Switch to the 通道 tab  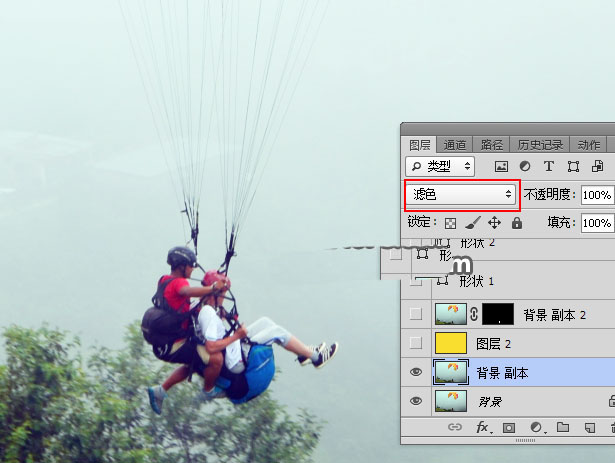point(455,144)
